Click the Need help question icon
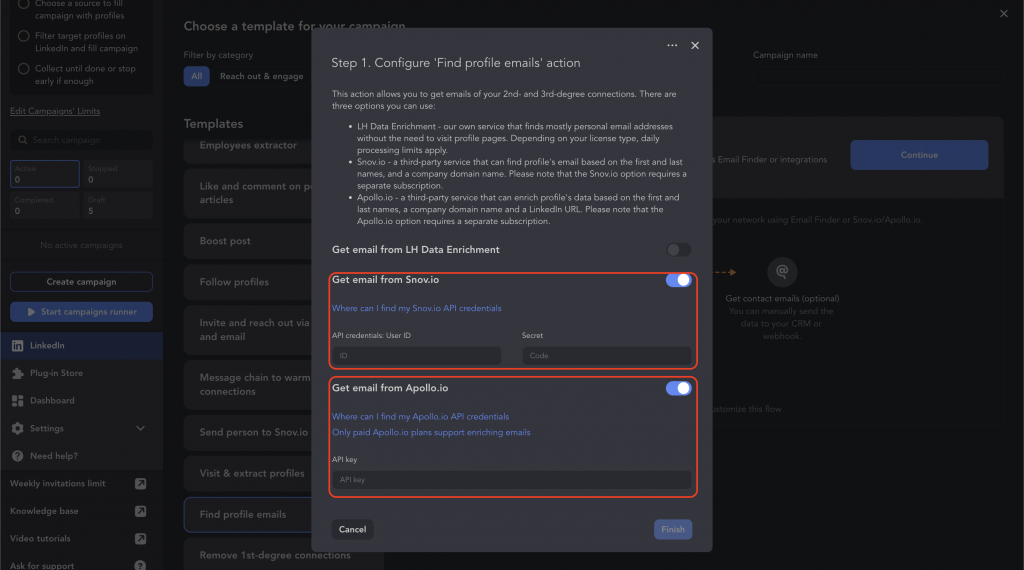The height and width of the screenshot is (570, 1024). (x=18, y=456)
